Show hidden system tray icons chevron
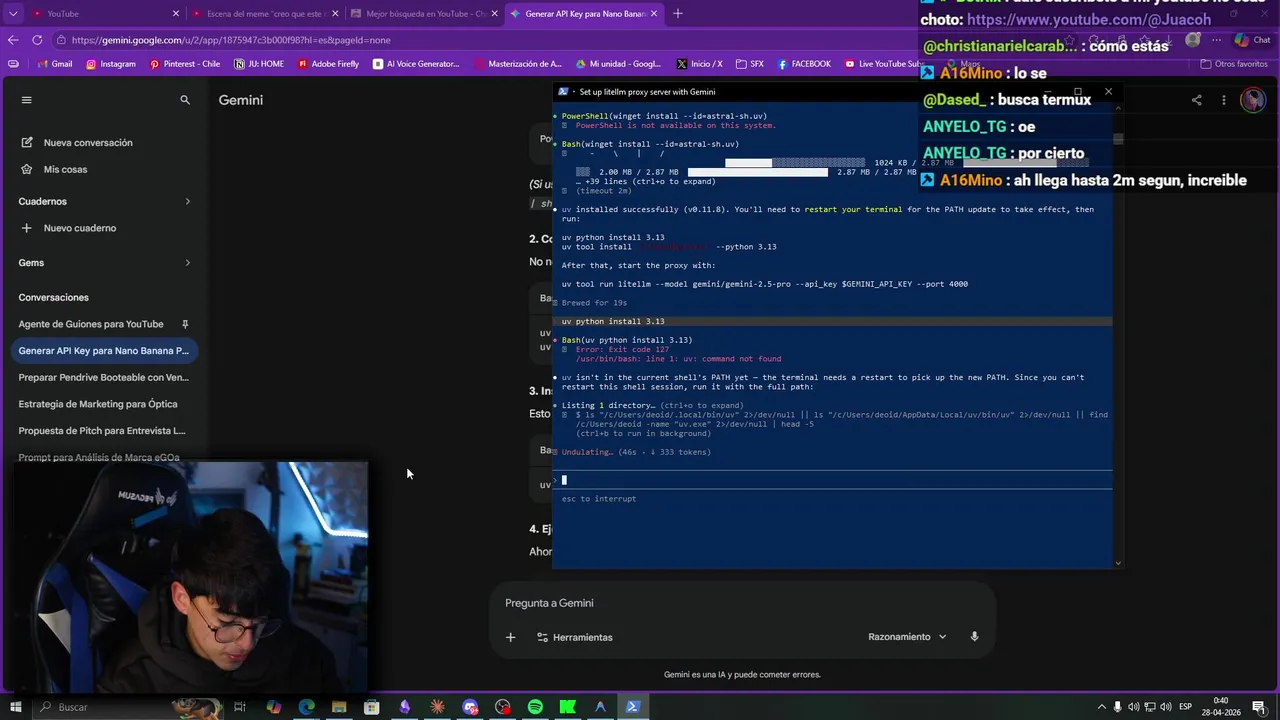Screen dimensions: 1280x720 pyautogui.click(x=1102, y=707)
